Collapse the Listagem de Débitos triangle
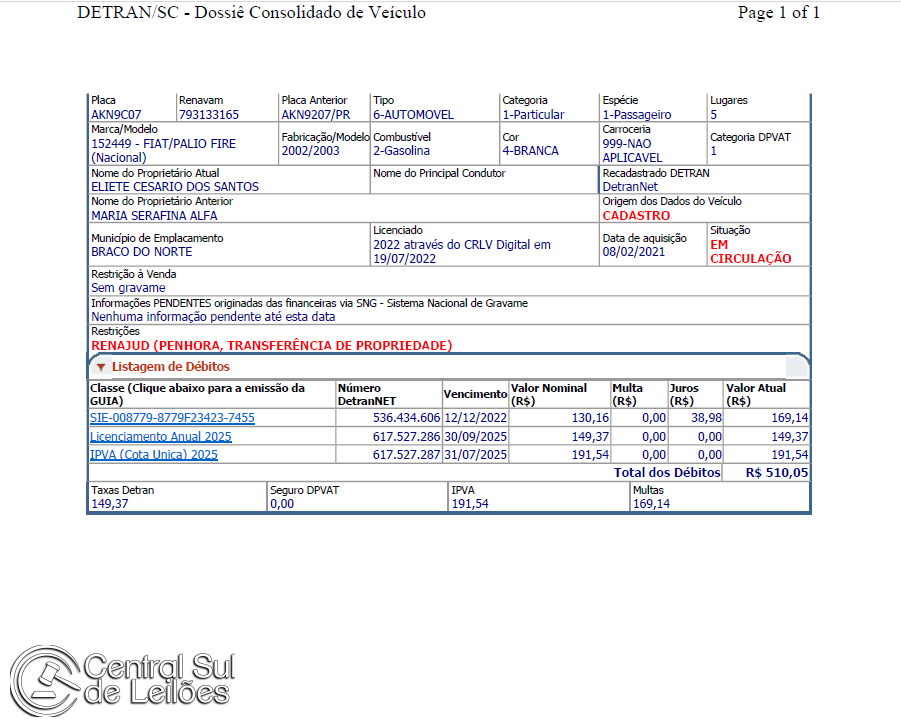The width and height of the screenshot is (901, 727). click(101, 367)
